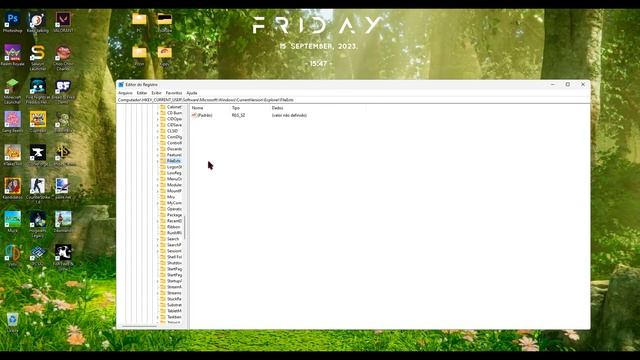This screenshot has height=360, width=640.
Task: Select the (Padrão) value name
Action: tap(205, 116)
